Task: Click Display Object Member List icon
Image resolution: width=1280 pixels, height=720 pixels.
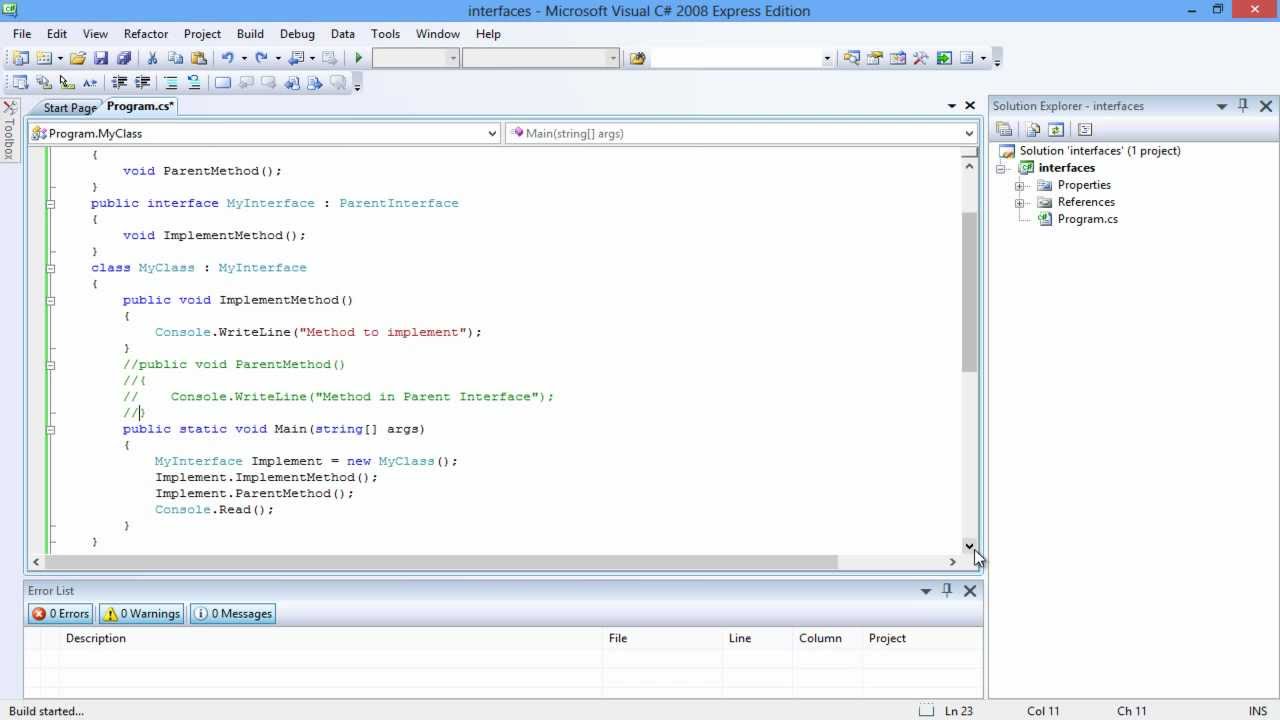Action: pos(20,83)
